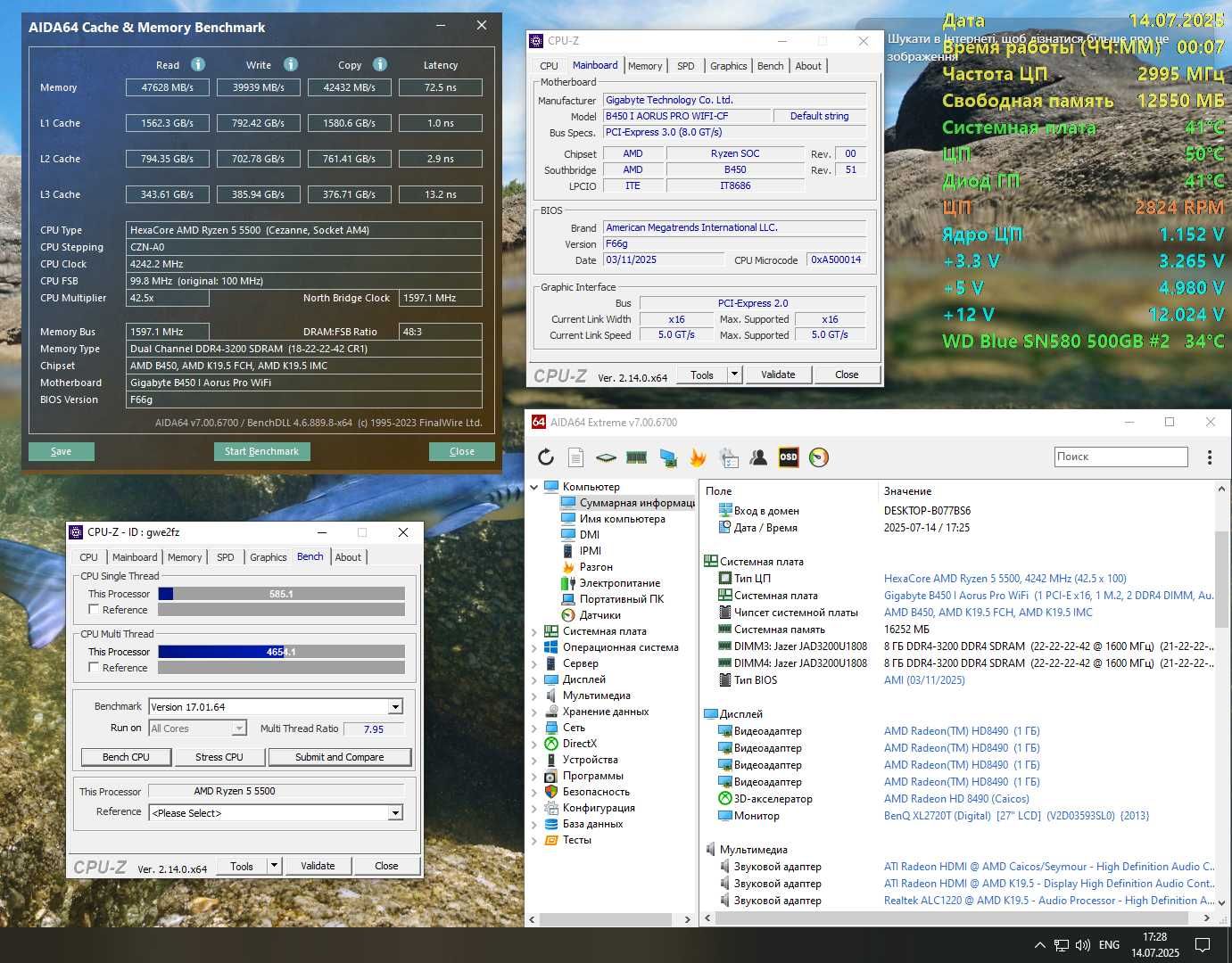Click the flame stability test icon in toolbar
Viewport: 1232px width, 963px height.
point(698,457)
